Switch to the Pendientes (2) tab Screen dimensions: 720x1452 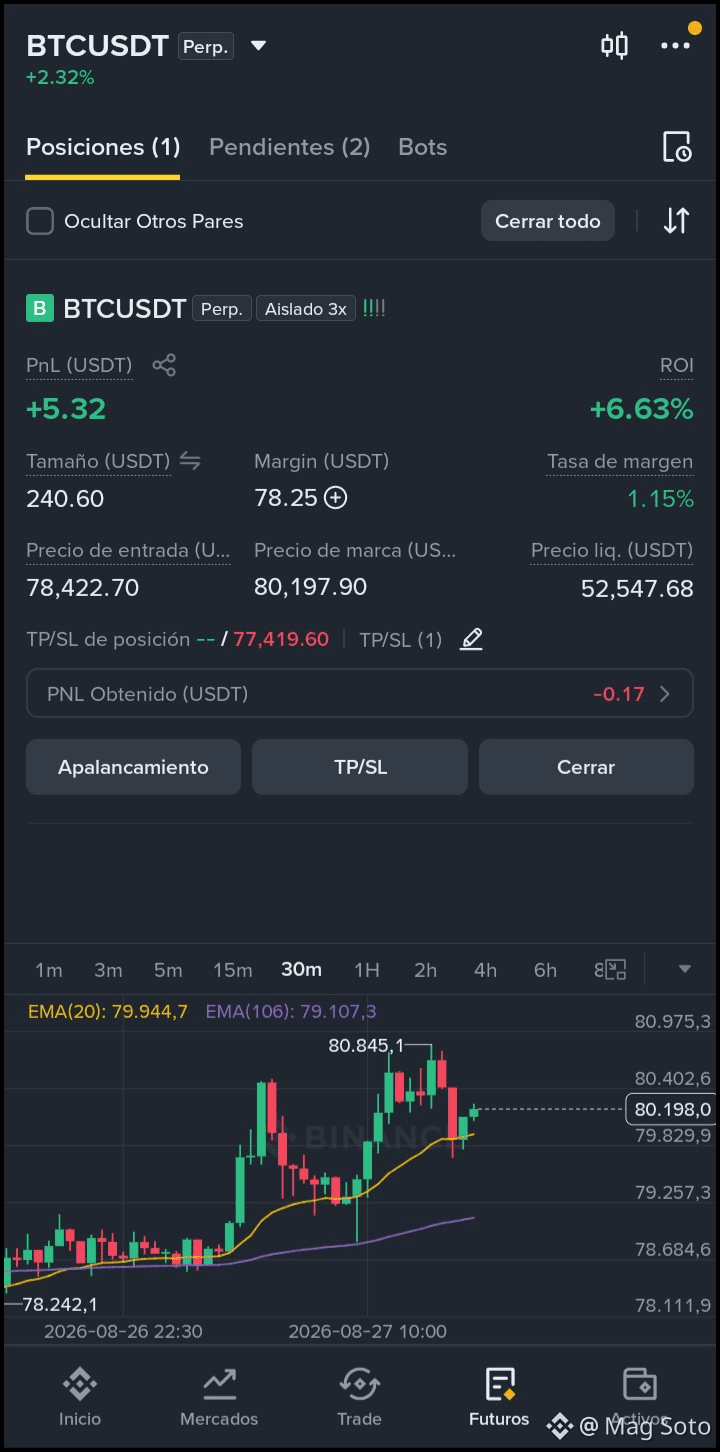[290, 147]
